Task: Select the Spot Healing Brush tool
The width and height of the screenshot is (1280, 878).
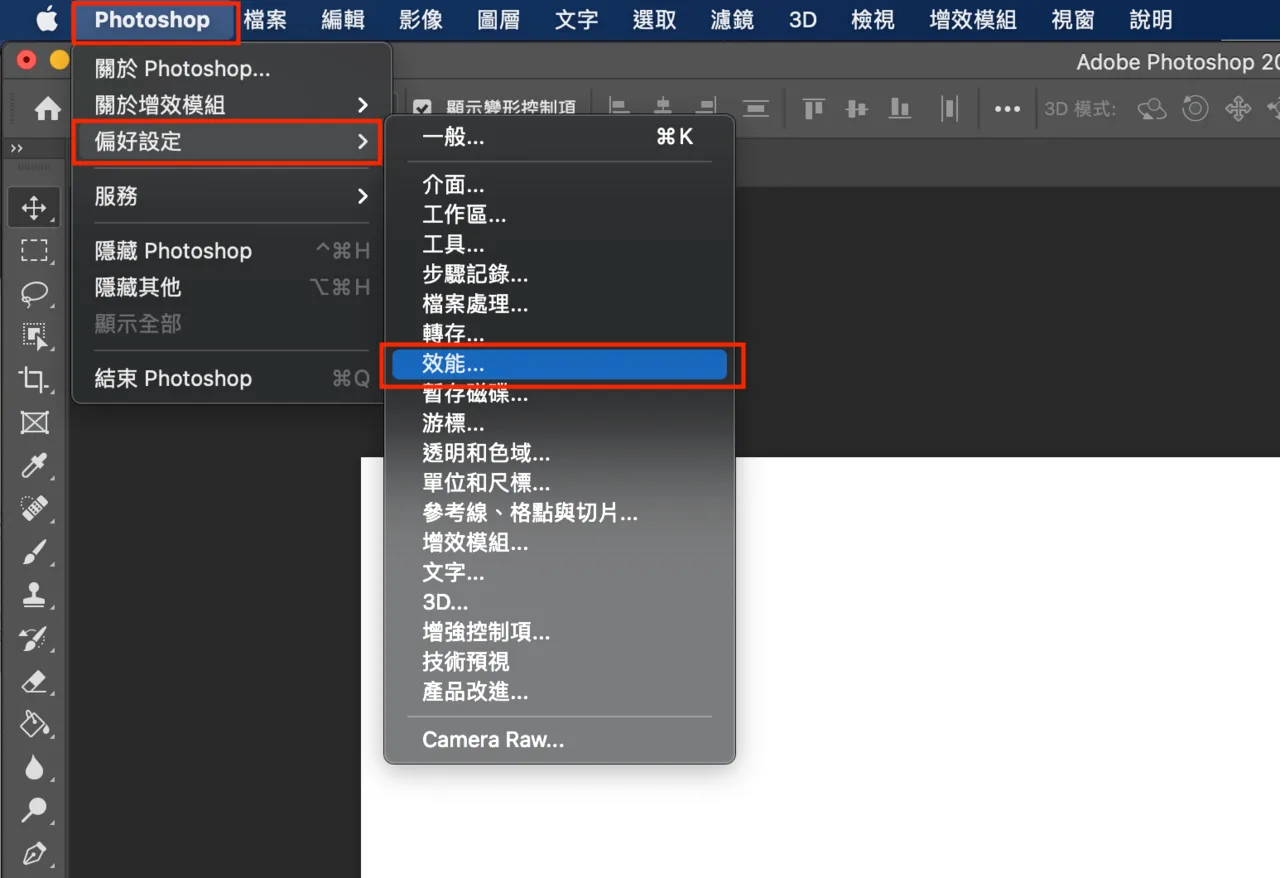Action: 35,508
